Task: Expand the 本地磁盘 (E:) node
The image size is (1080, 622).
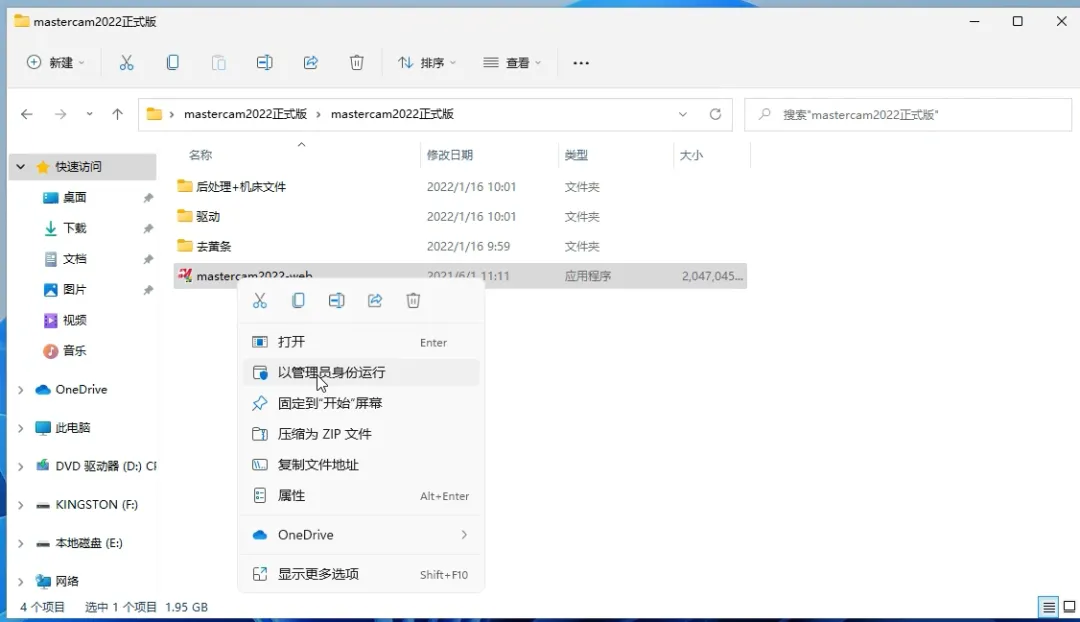Action: [x=21, y=543]
